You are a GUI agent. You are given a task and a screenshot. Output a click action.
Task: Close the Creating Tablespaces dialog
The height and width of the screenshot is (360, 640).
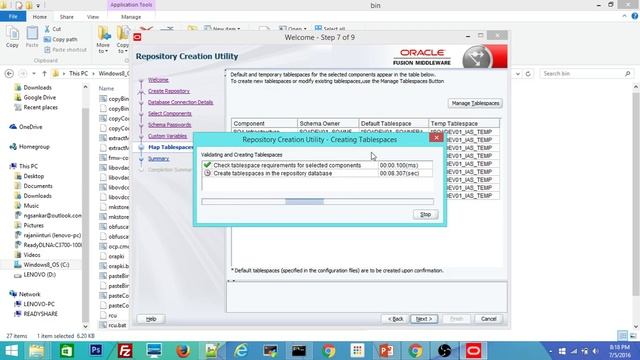point(436,138)
